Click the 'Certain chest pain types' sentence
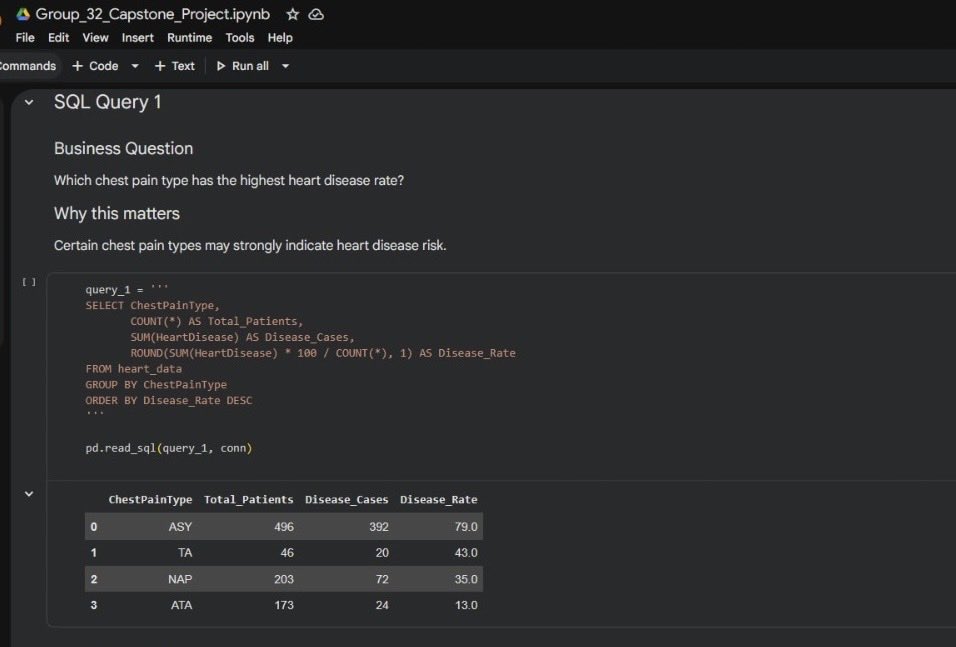956x647 pixels. tap(250, 245)
